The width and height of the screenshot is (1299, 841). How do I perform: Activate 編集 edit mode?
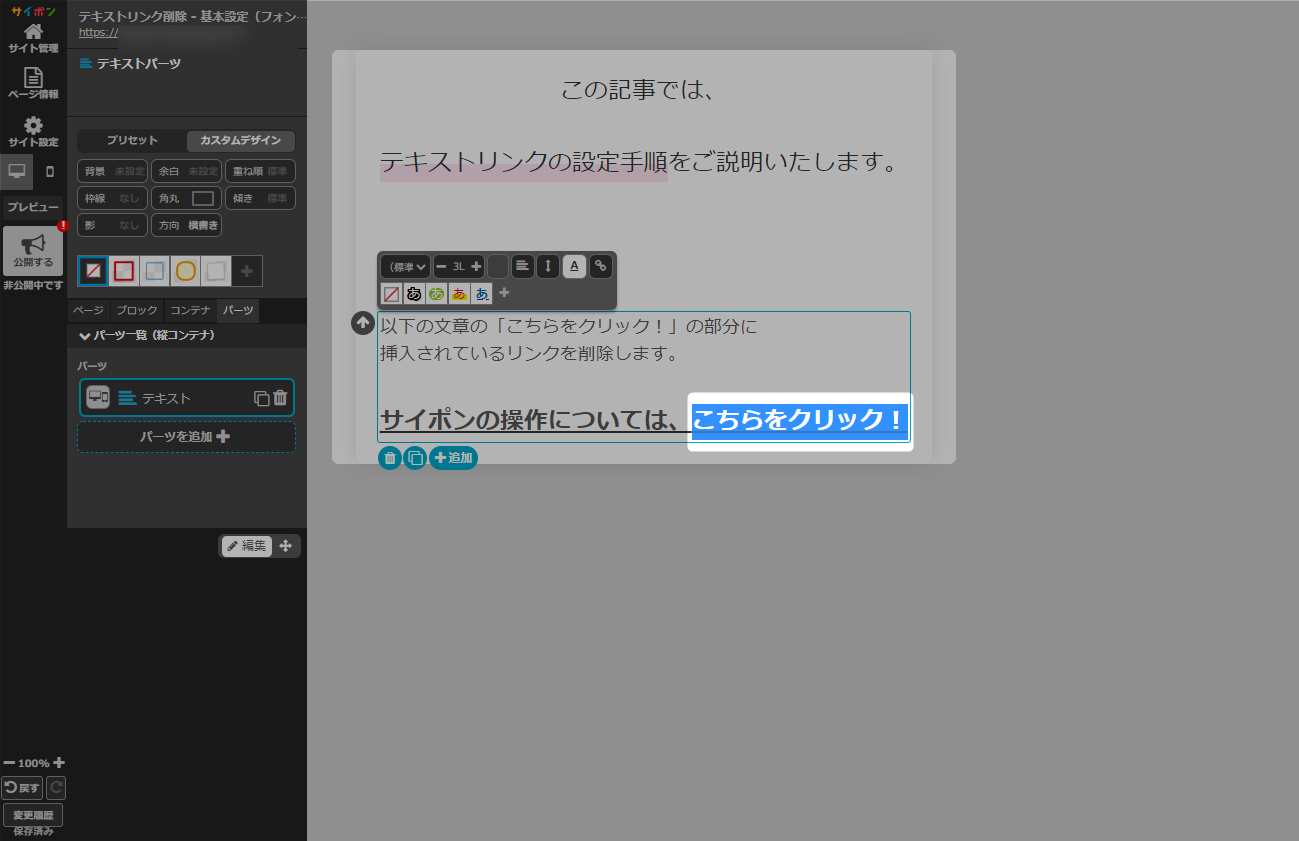[246, 545]
